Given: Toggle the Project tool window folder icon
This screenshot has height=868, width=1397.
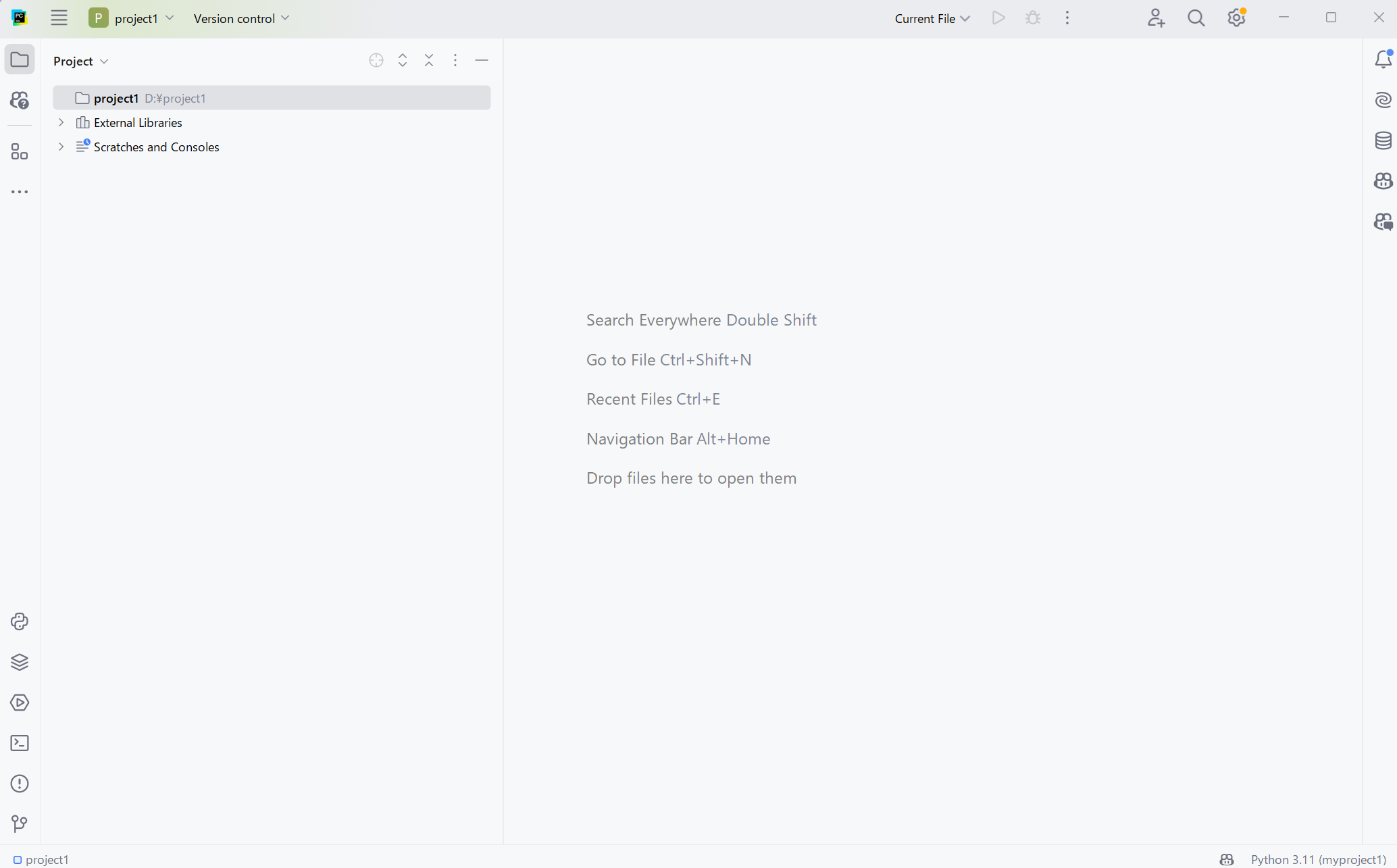Looking at the screenshot, I should [20, 59].
